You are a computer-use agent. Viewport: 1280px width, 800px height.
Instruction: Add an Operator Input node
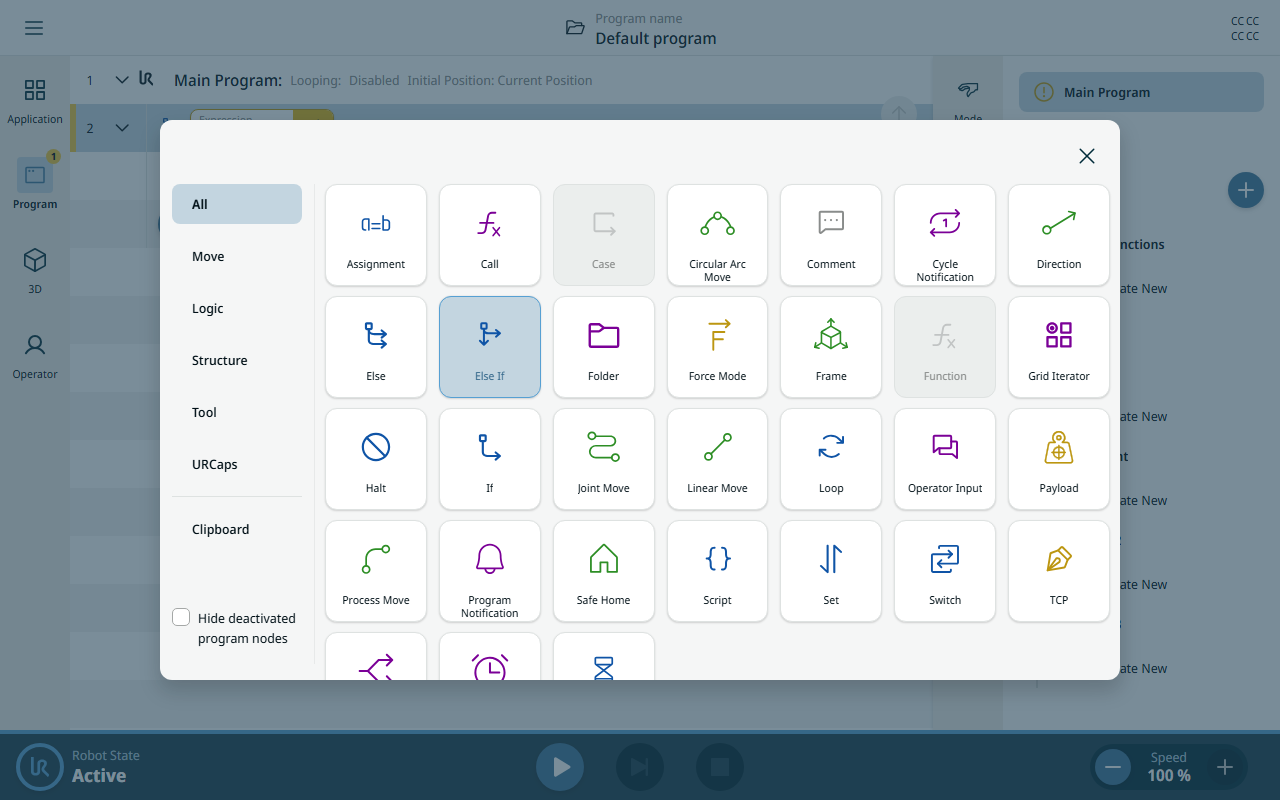coord(945,459)
